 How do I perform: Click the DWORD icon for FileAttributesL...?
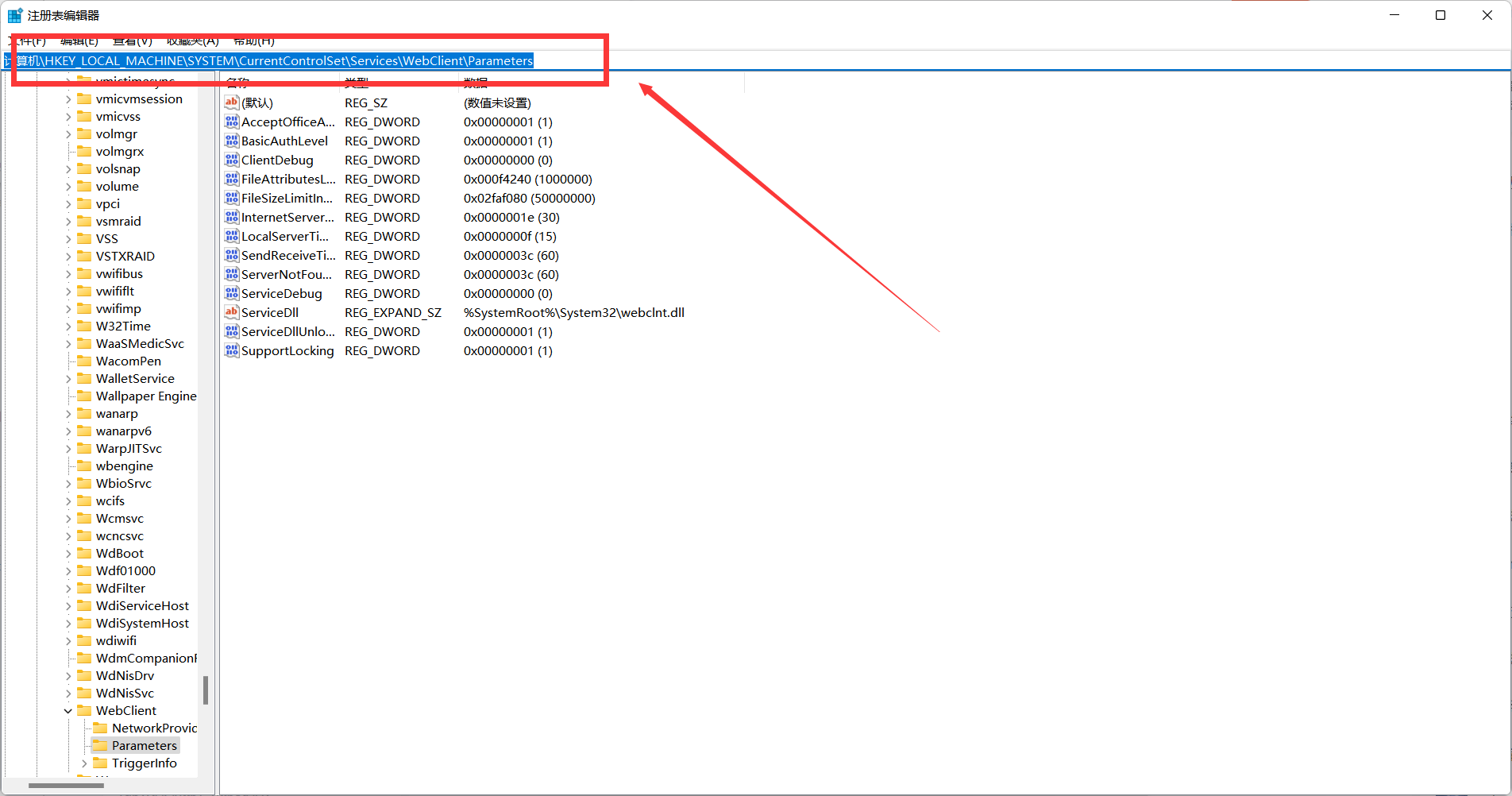pos(232,179)
